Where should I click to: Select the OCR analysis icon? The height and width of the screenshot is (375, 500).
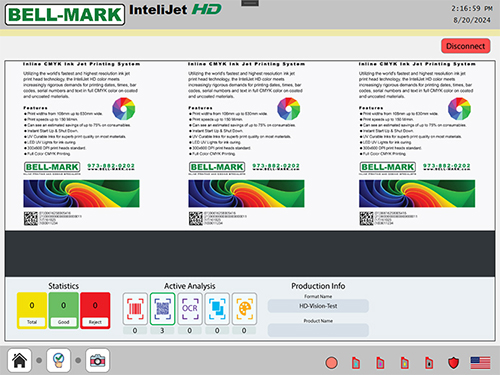(190, 309)
